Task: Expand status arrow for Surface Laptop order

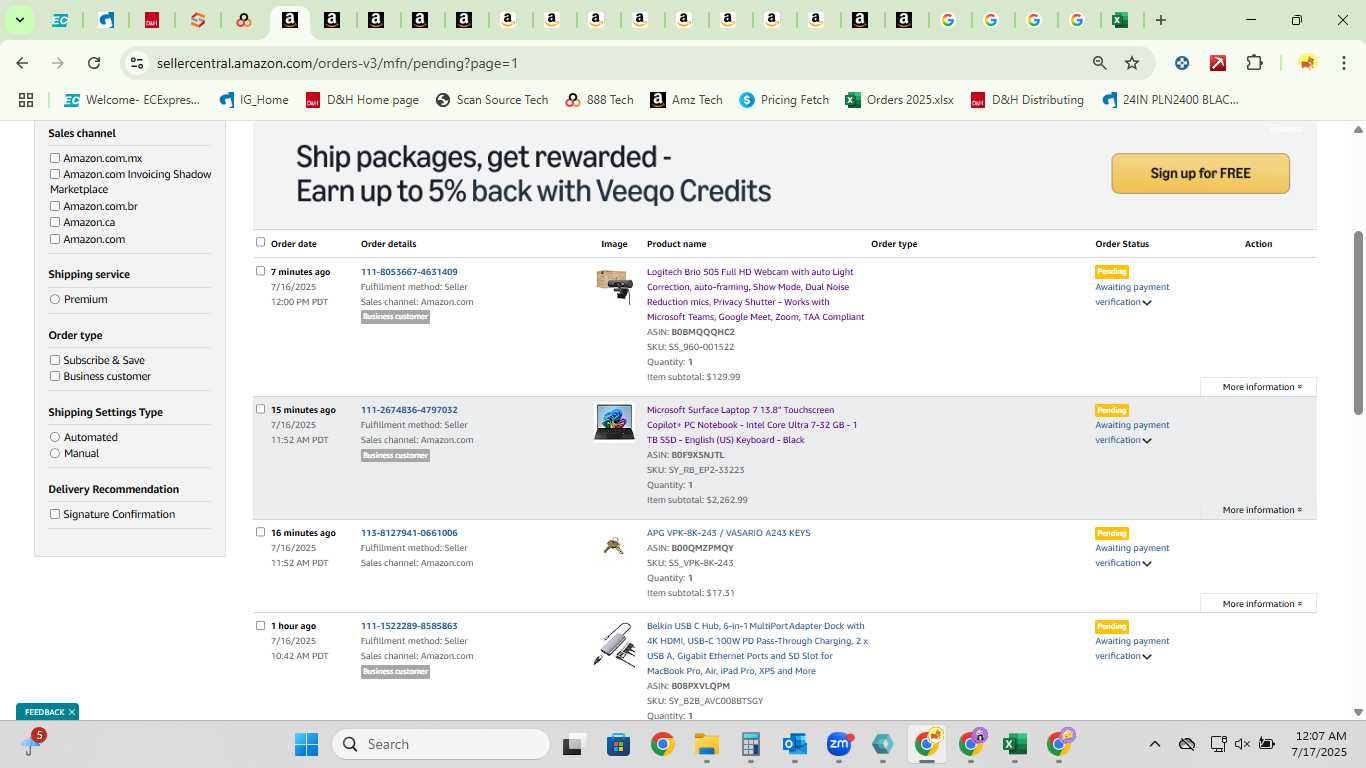Action: coord(1147,440)
